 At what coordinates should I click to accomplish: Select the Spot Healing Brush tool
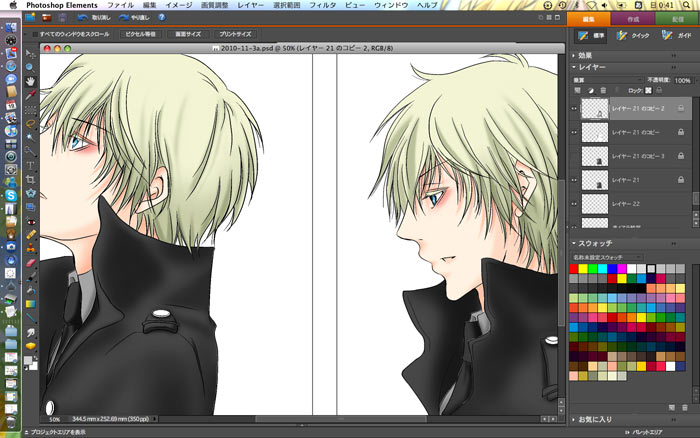tap(30, 234)
